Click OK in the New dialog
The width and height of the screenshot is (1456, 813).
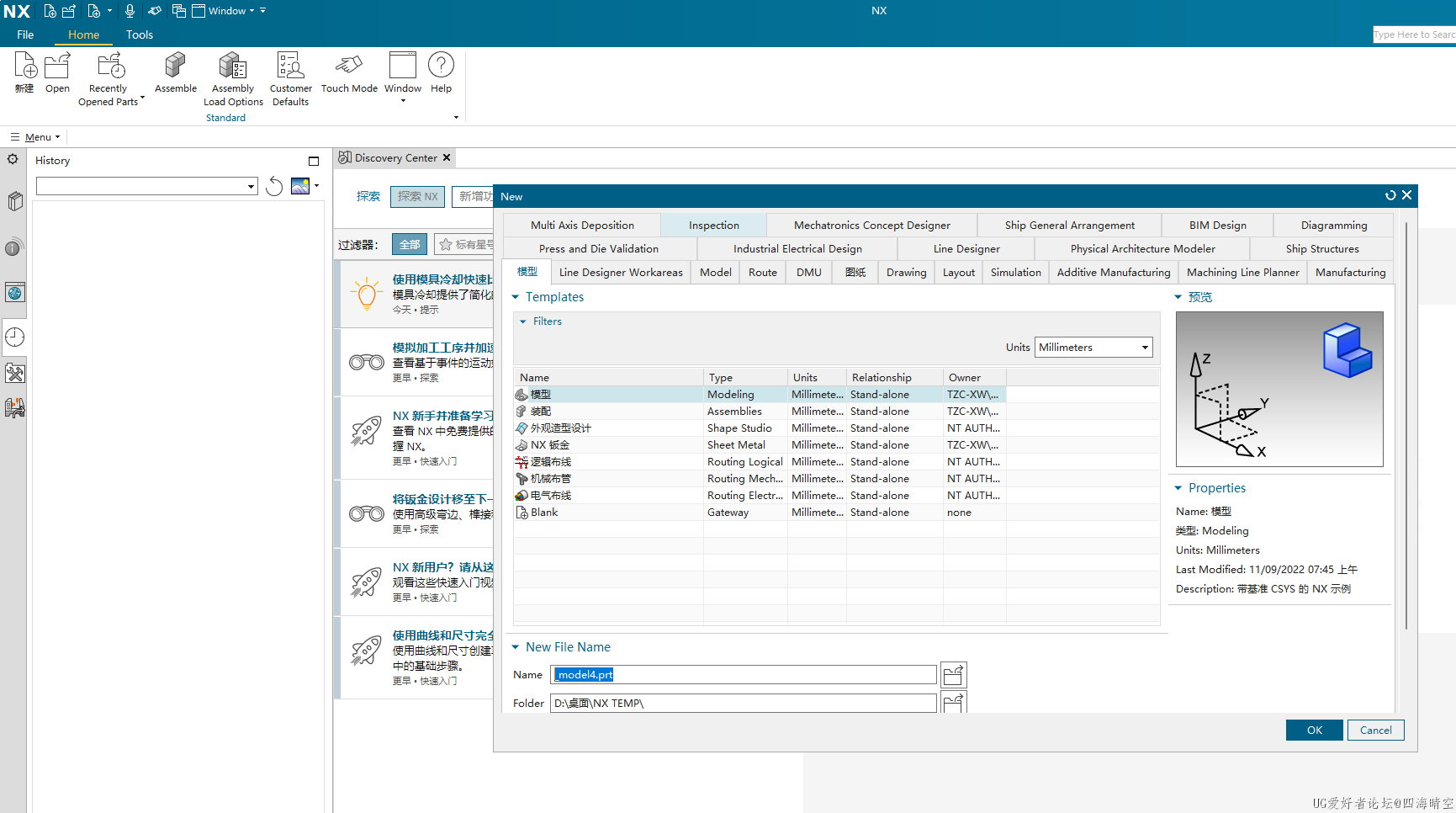(1315, 731)
